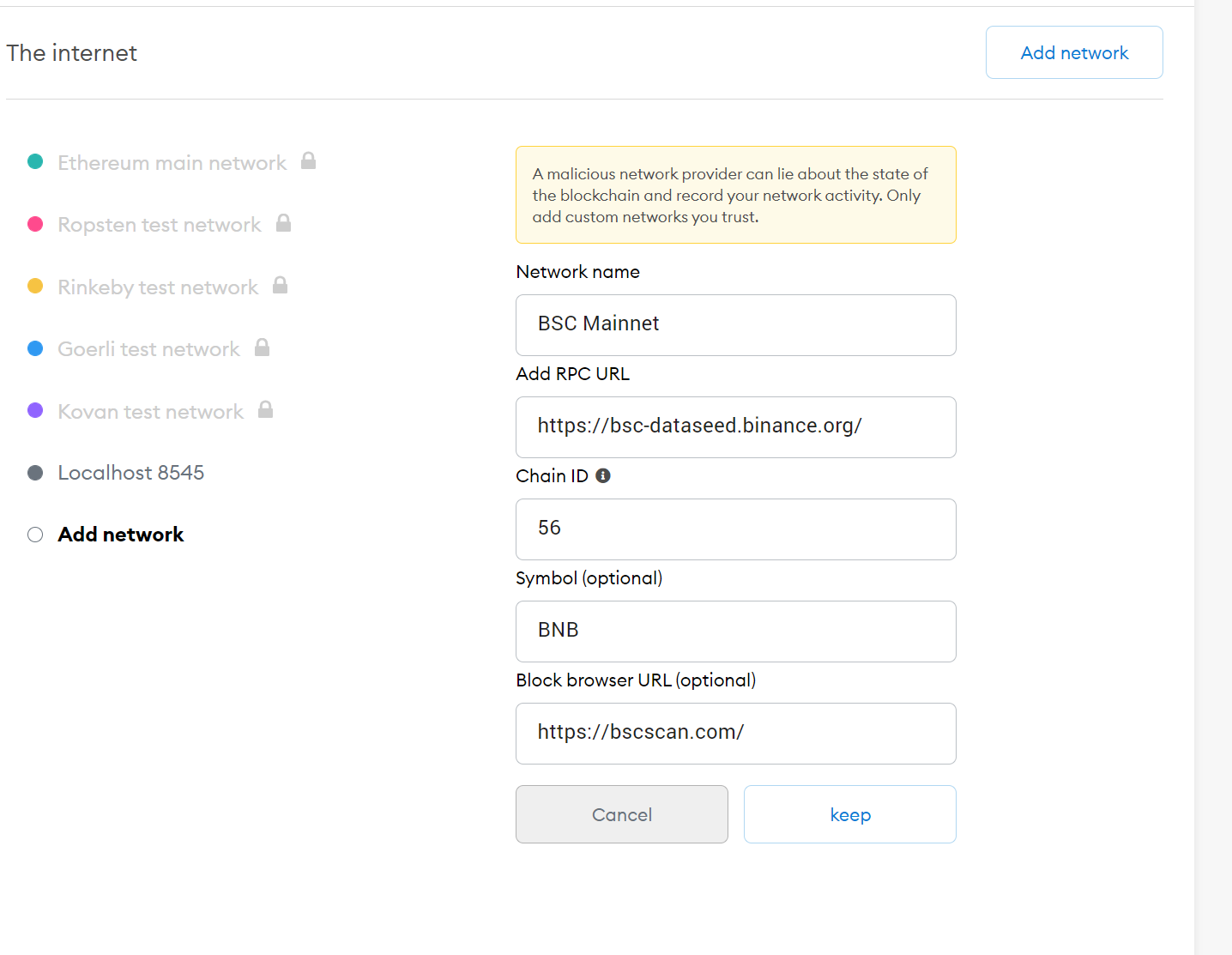Image resolution: width=1232 pixels, height=955 pixels.
Task: Click the grey dot for Localhost 8545
Action: click(x=35, y=473)
